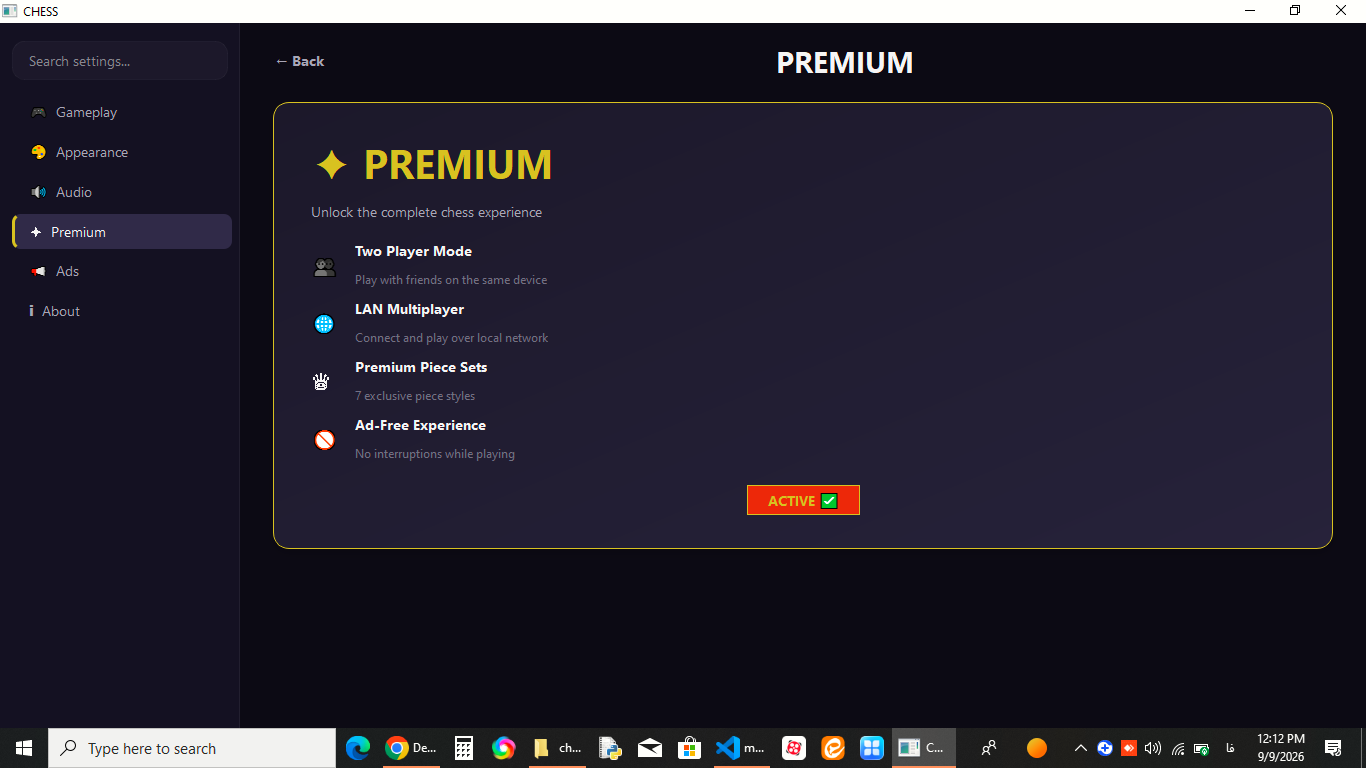Open Google Chrome in the taskbar
Screen dimensions: 1366x768
coord(410,748)
